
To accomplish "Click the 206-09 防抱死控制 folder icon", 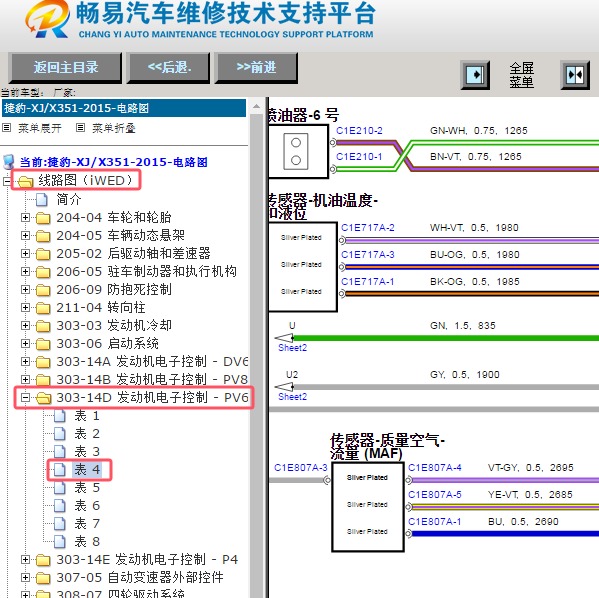I will (43, 290).
